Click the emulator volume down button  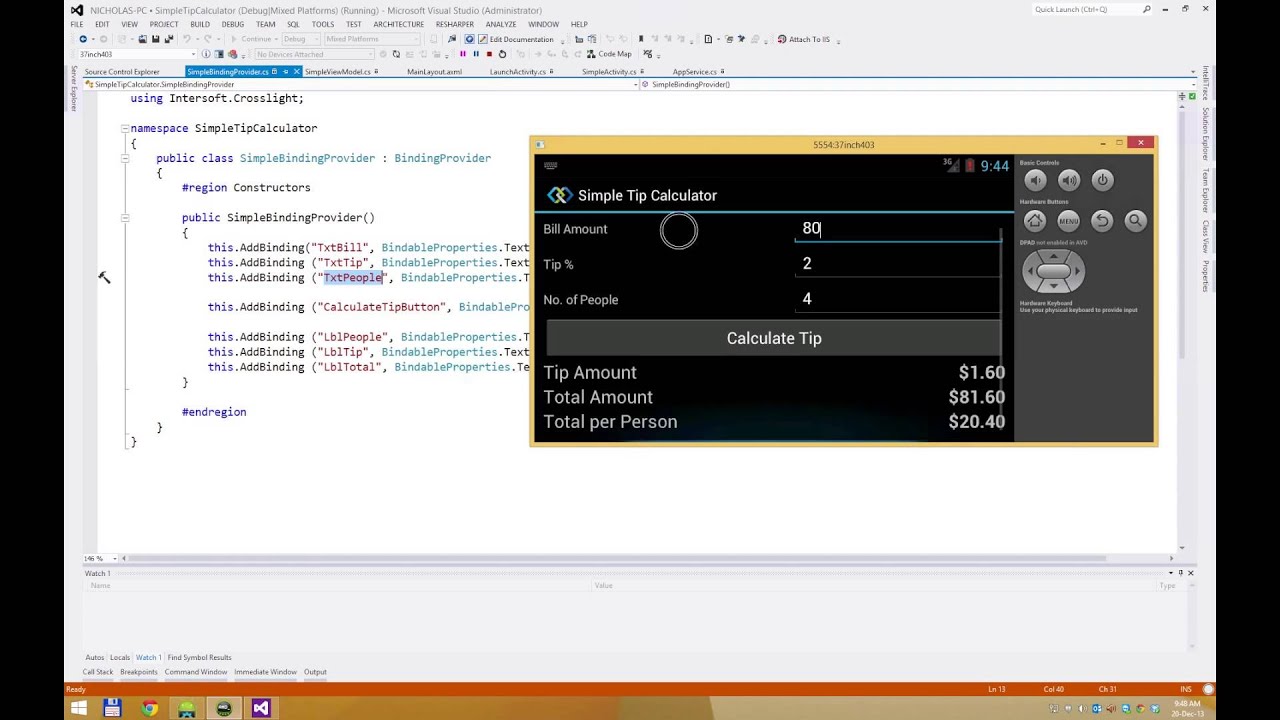(1035, 180)
